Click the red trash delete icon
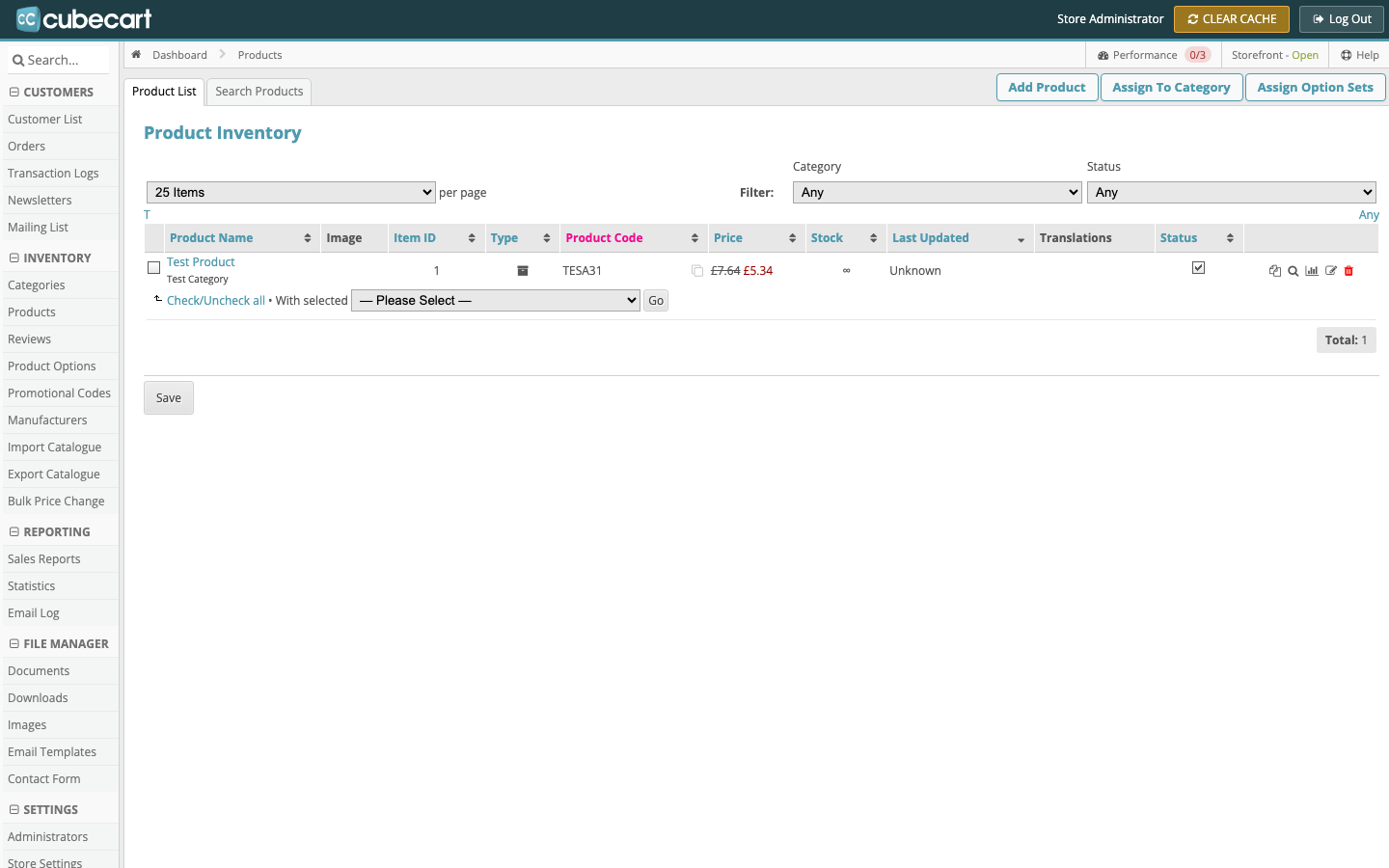 tap(1348, 271)
